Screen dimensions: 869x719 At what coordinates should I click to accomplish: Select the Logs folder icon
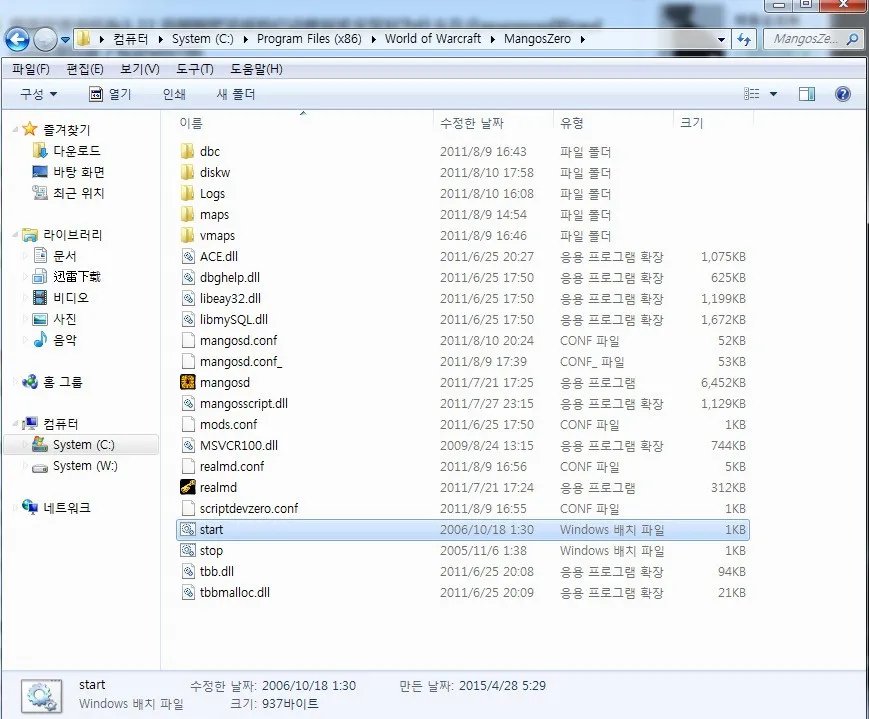point(188,193)
